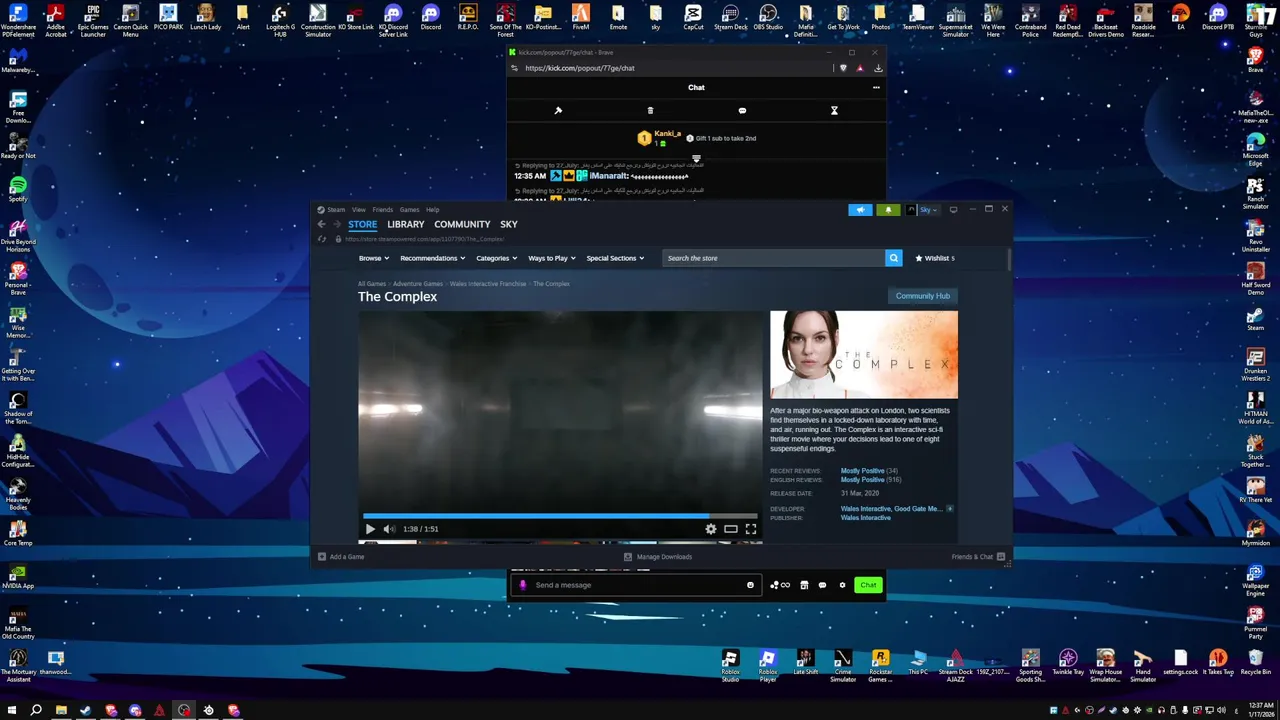Open Friends & Chat in Steam

click(x=978, y=557)
